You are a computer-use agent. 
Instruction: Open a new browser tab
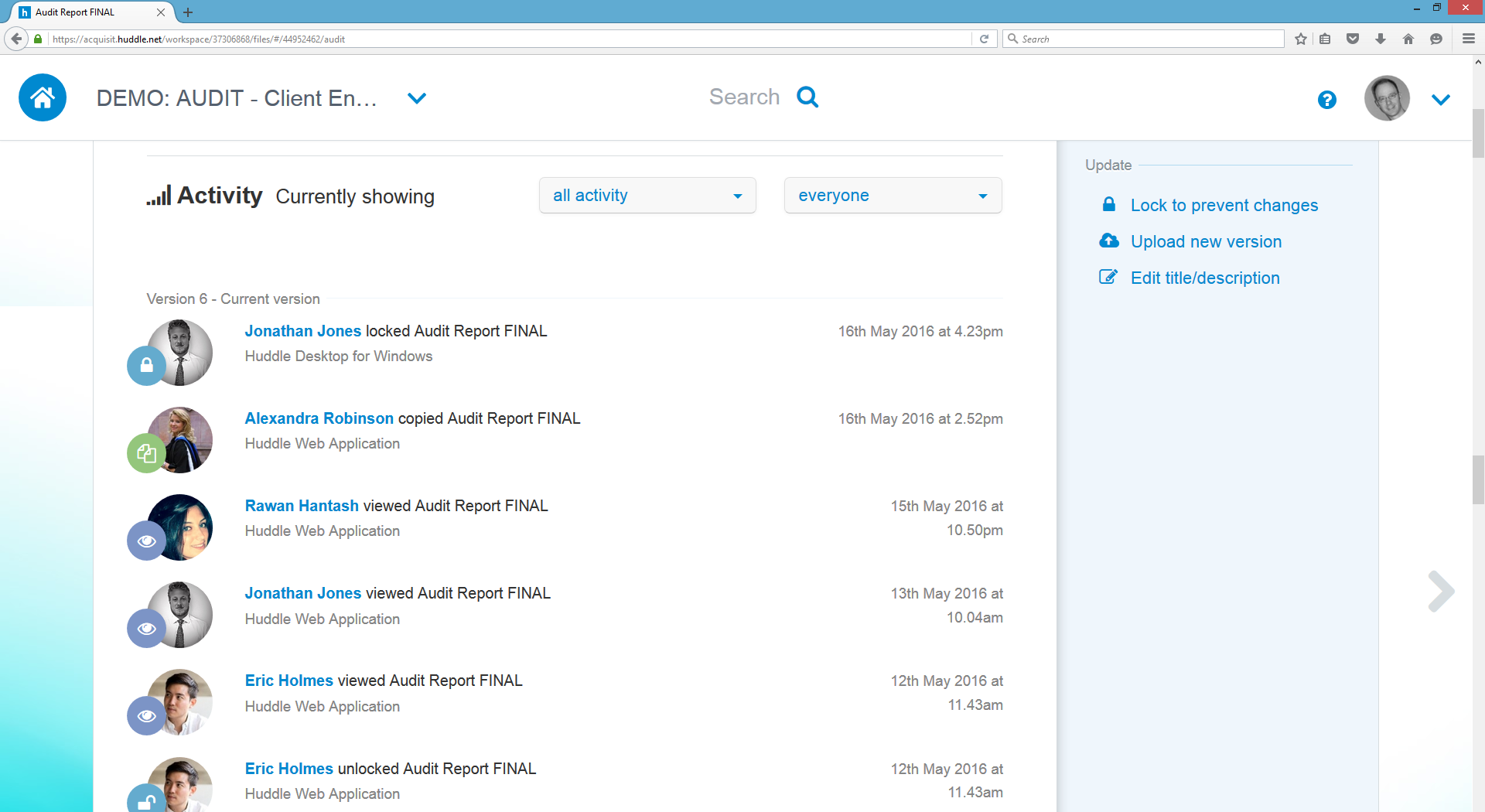[188, 12]
